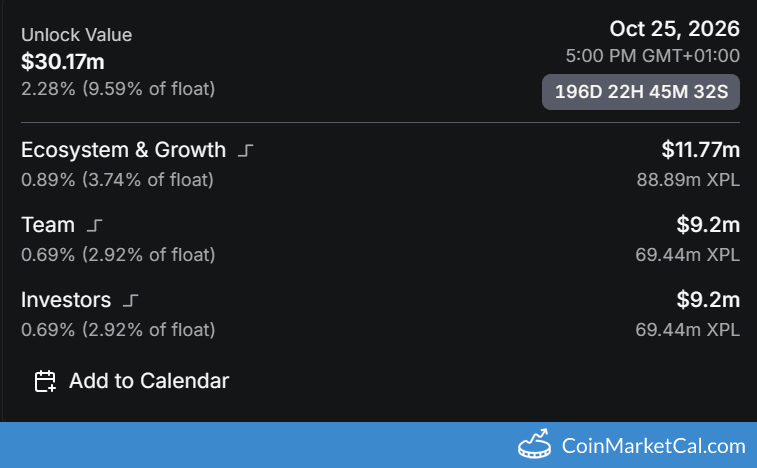Screen dimensions: 757x468
Task: Click the calendar plus icon
Action: click(x=45, y=381)
